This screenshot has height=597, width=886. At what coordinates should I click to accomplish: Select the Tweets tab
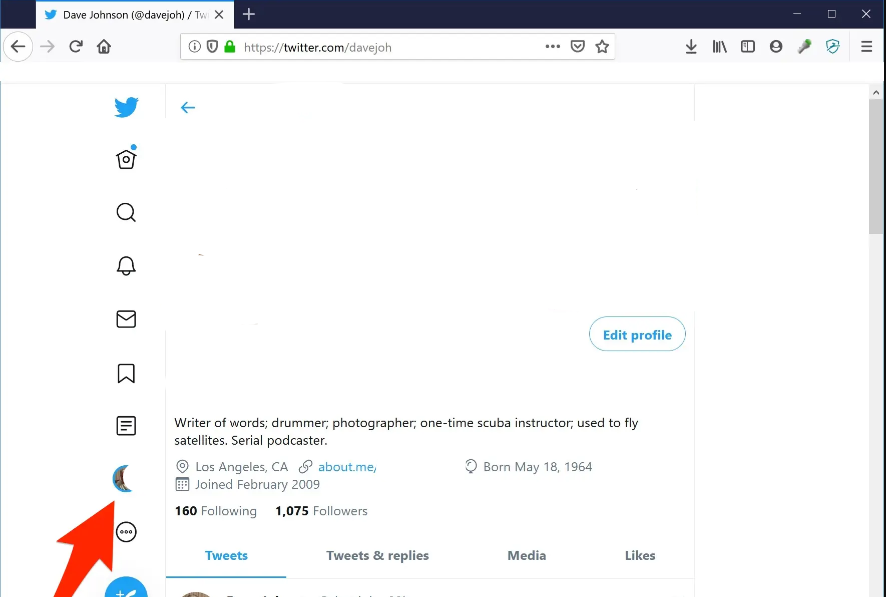[x=226, y=556]
